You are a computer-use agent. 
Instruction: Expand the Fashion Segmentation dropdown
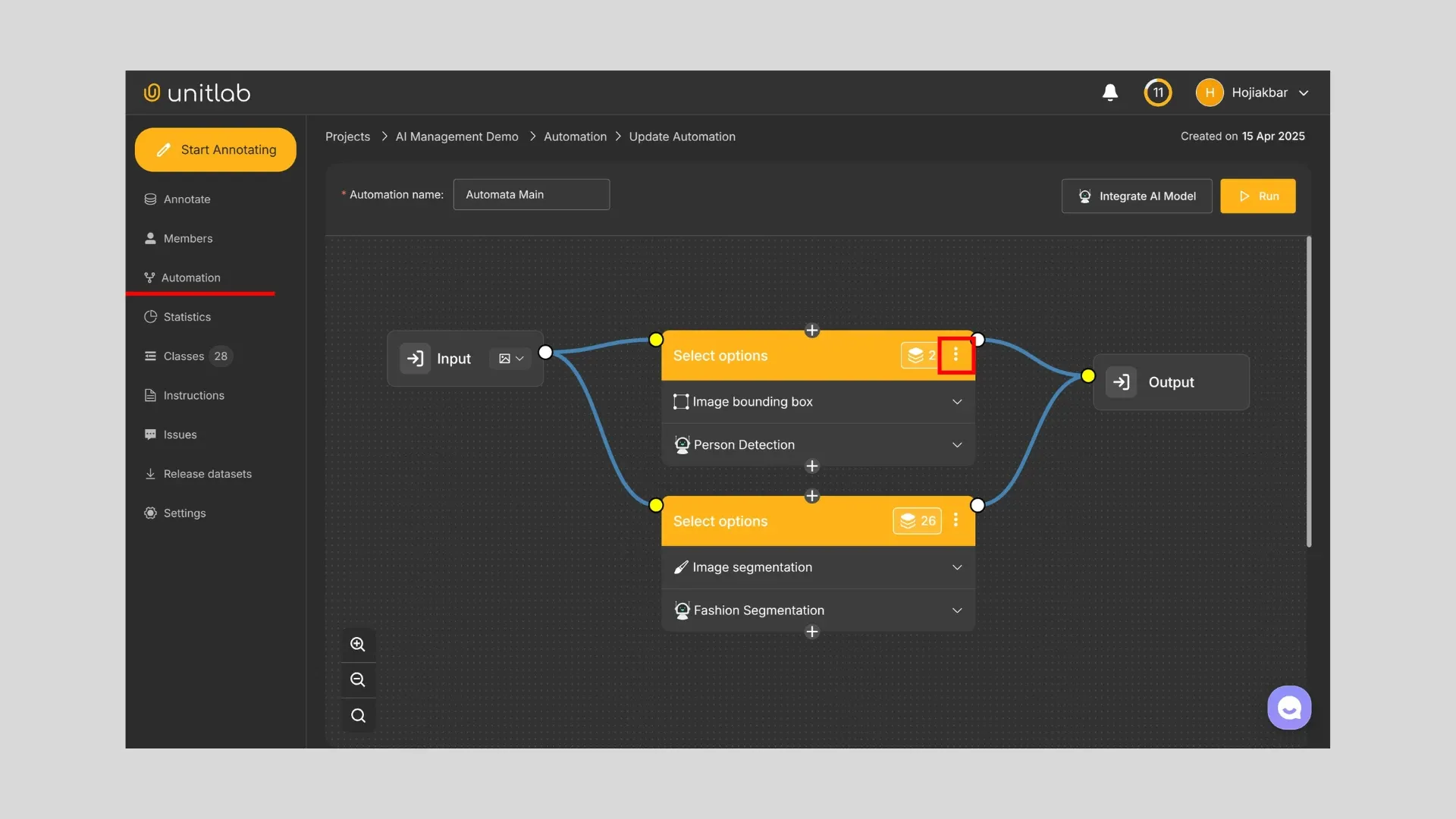pos(956,610)
